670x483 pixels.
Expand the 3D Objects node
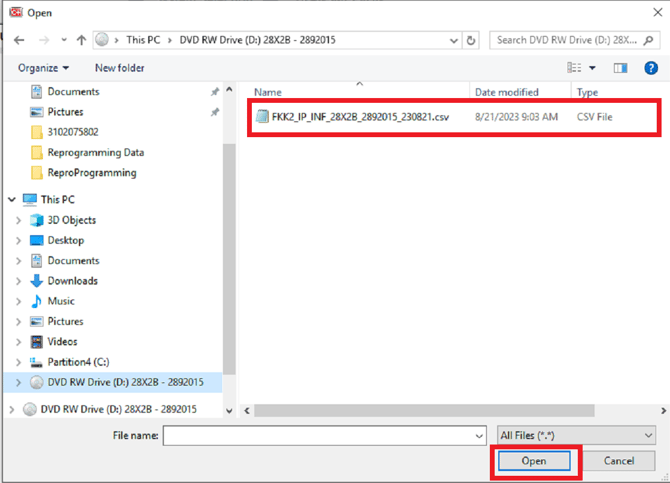point(18,220)
